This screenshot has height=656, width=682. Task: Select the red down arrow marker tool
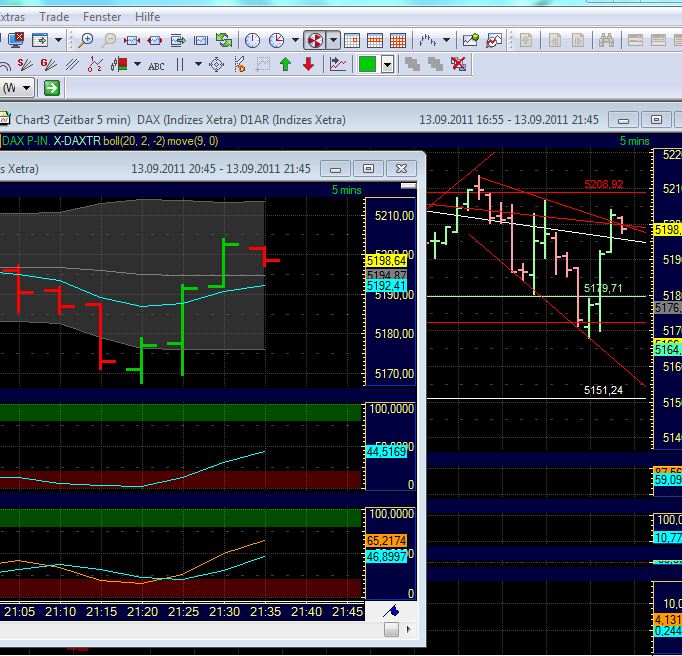(308, 65)
